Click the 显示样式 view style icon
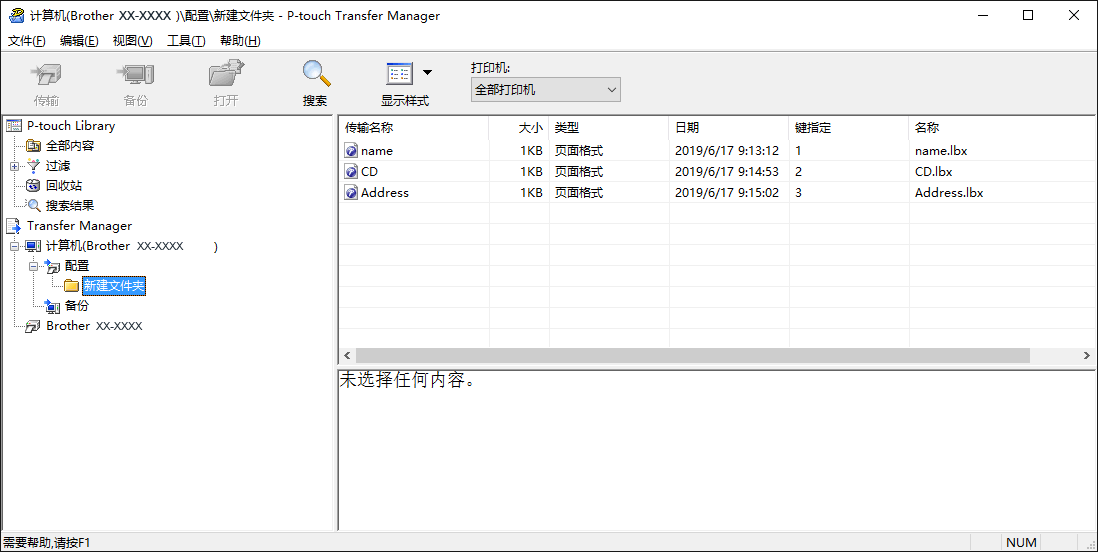 (399, 74)
